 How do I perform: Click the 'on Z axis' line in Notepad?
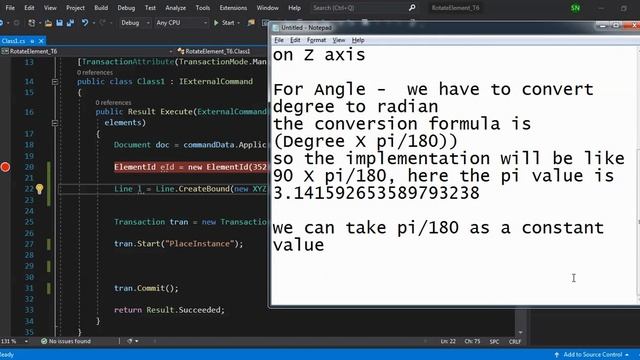coord(319,55)
